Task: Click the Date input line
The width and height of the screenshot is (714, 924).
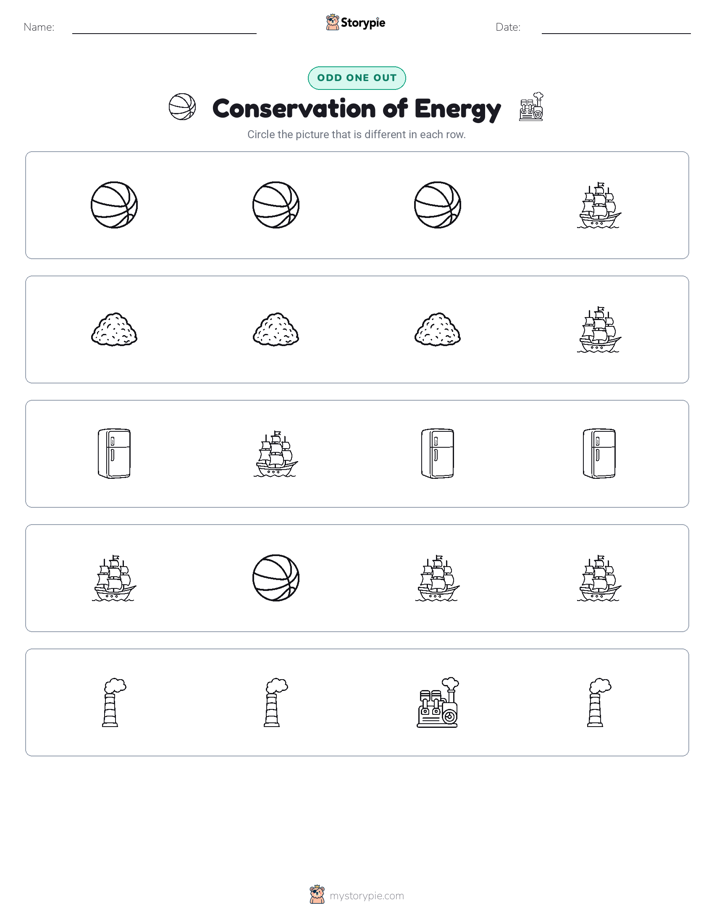Action: 616,28
